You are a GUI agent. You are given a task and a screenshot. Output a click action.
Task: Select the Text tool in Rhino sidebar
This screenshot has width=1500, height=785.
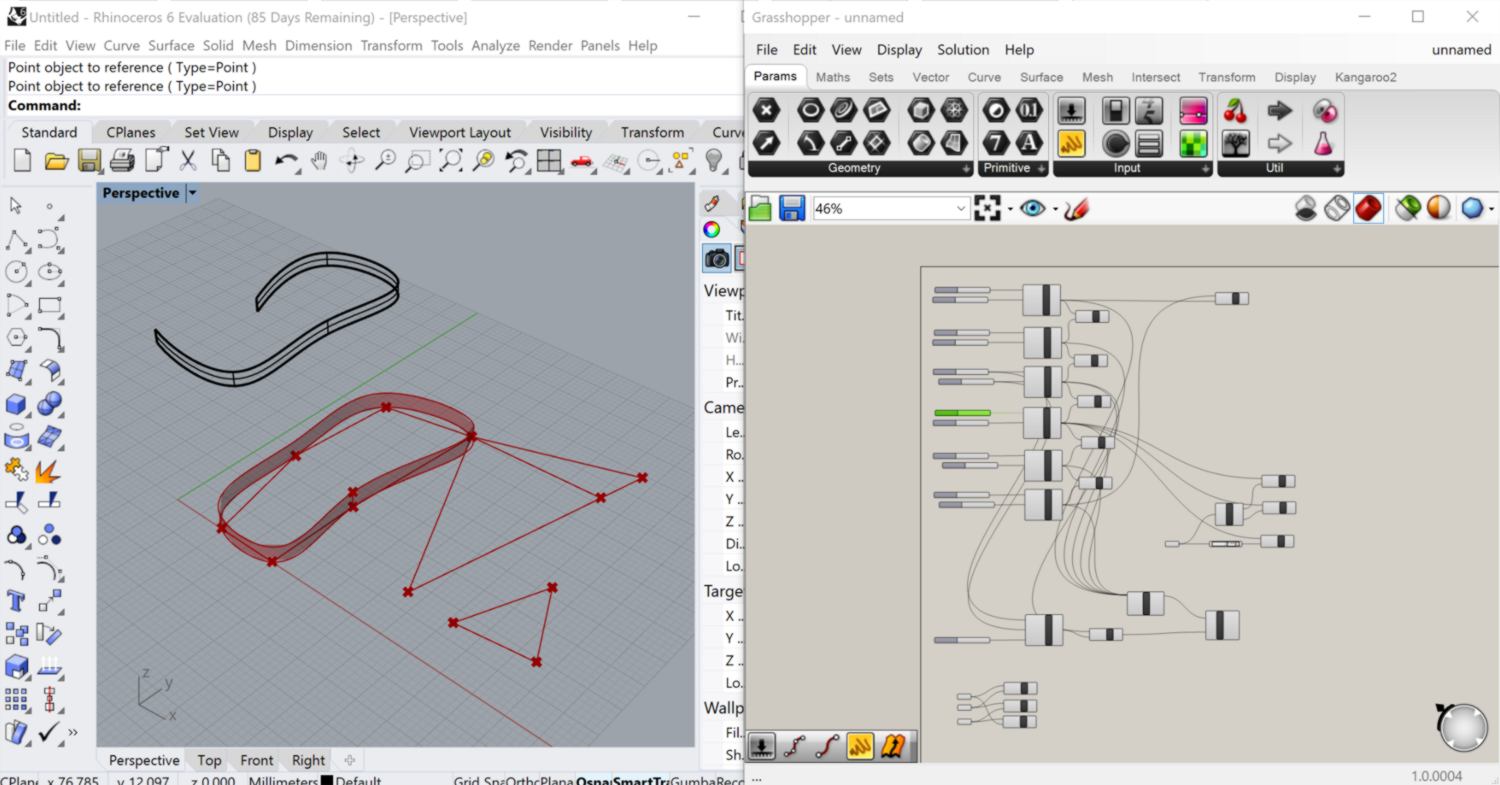click(x=17, y=600)
